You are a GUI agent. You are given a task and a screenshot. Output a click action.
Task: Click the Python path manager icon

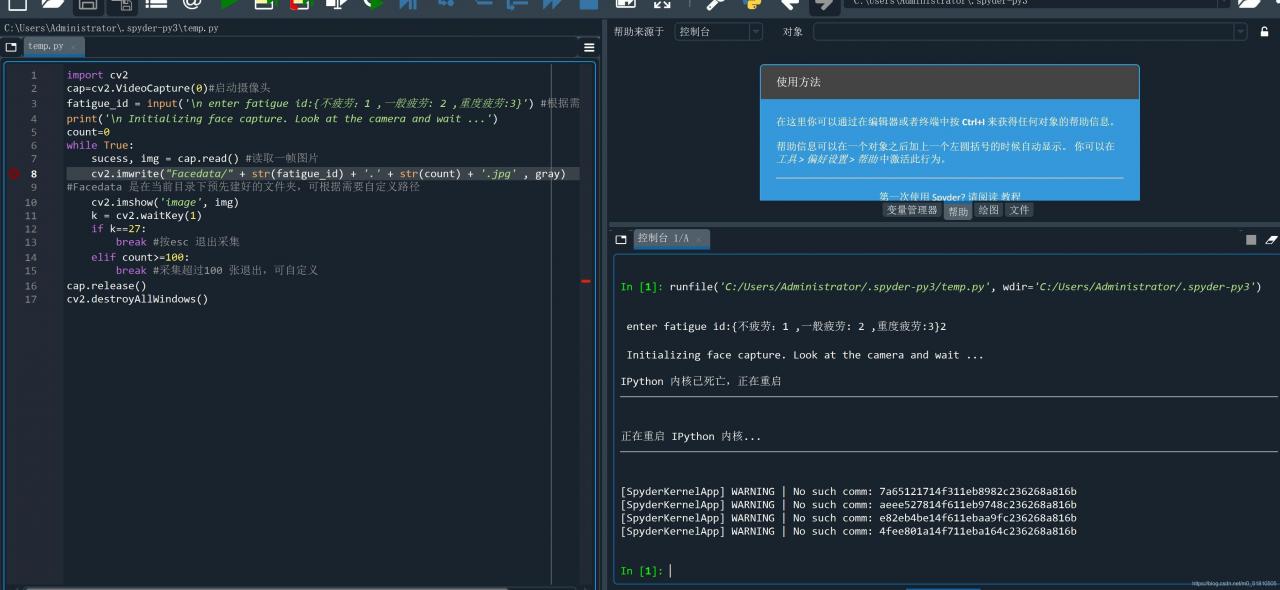pyautogui.click(x=753, y=4)
